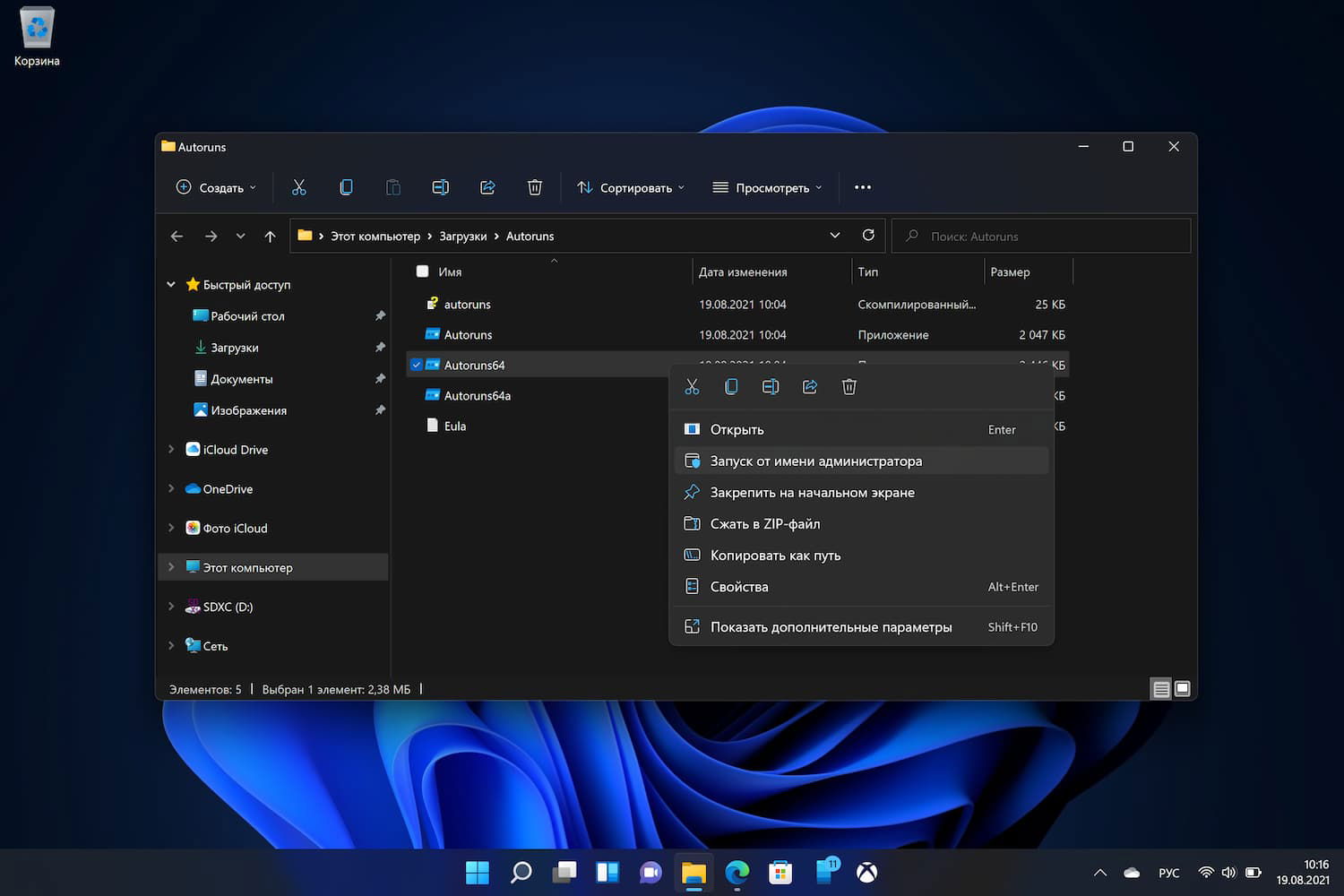Viewport: 1344px width, 896px height.
Task: Click the Share icon in the Explorer toolbar
Action: (487, 187)
